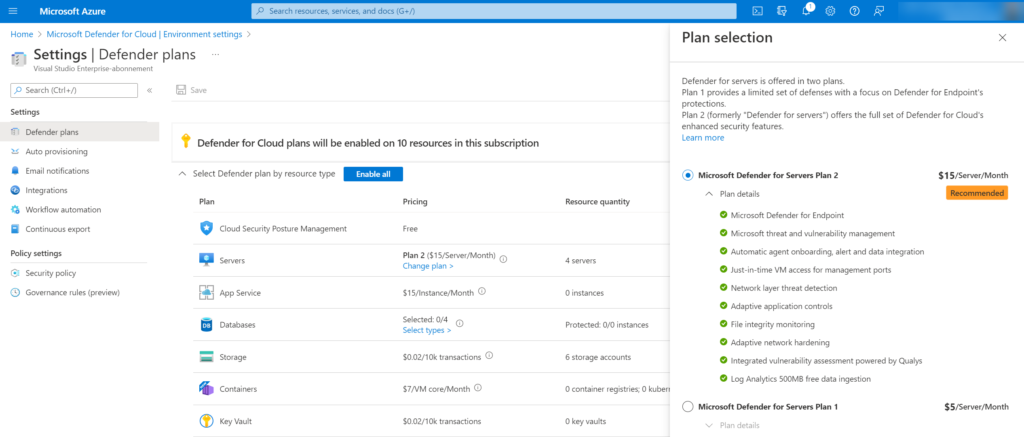Click the Enable all button
This screenshot has height=437, width=1024.
pyautogui.click(x=373, y=174)
